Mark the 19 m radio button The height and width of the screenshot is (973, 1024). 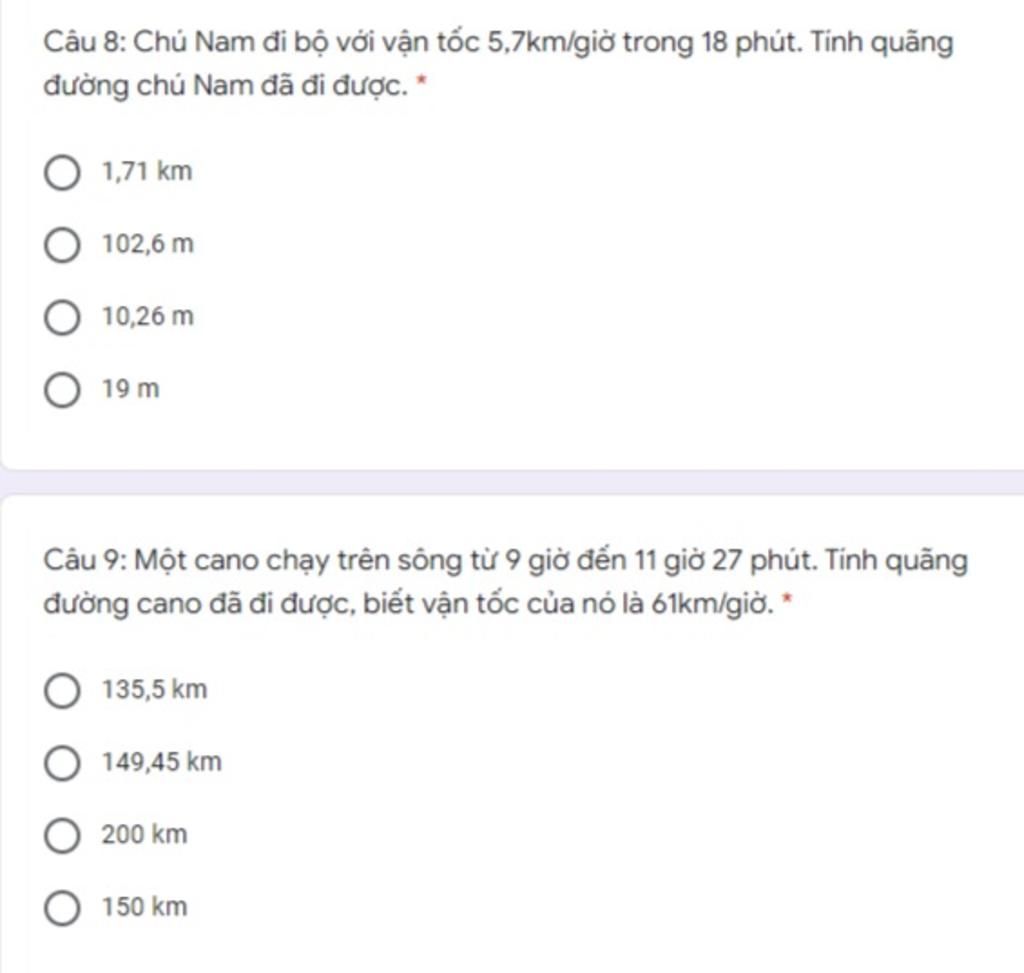pyautogui.click(x=62, y=390)
